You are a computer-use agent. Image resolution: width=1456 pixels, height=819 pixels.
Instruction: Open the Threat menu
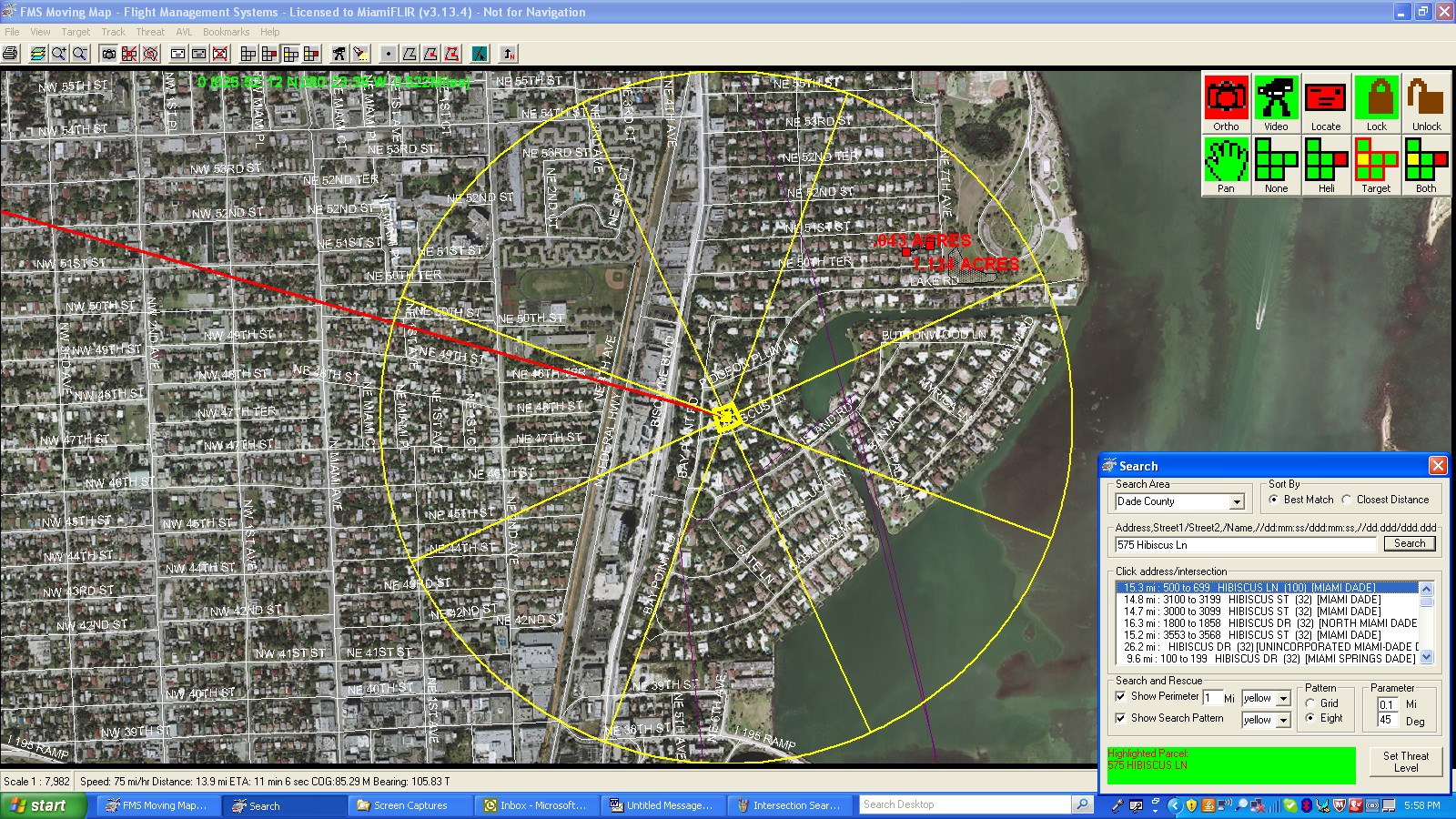(149, 31)
